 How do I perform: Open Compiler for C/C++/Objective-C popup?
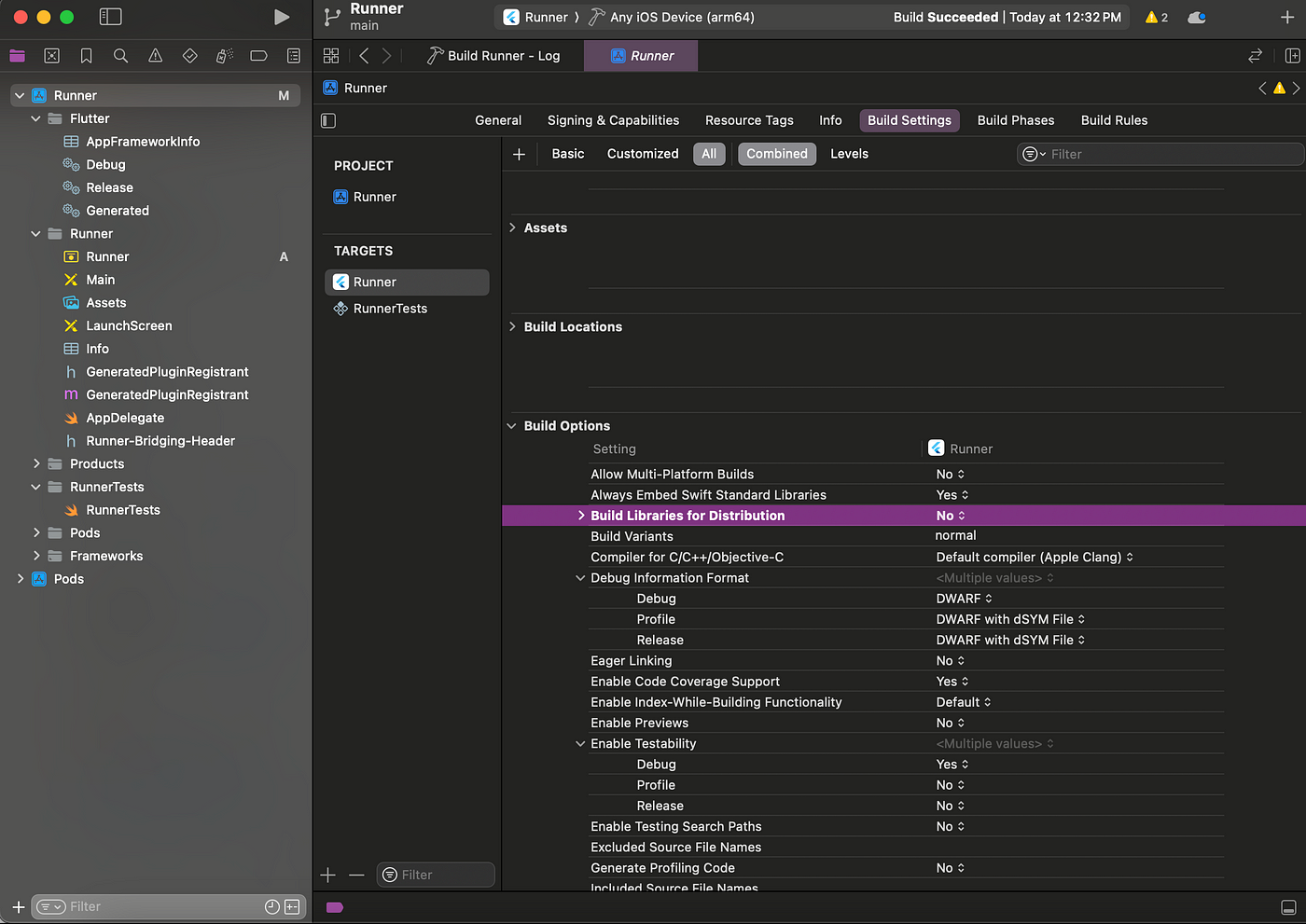pyautogui.click(x=1035, y=558)
